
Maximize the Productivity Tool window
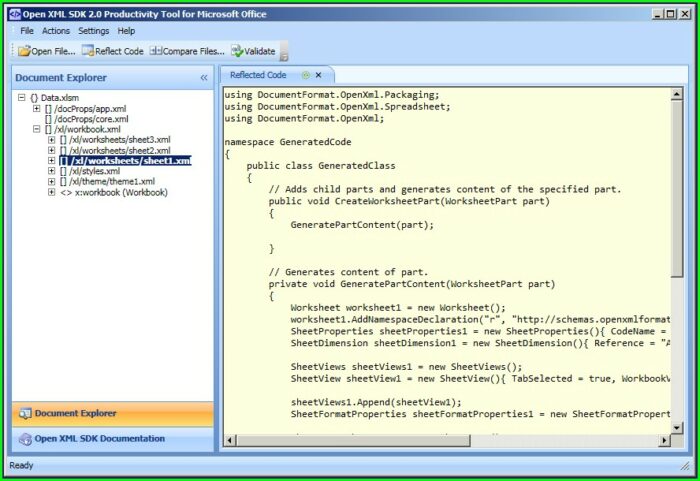[x=671, y=14]
